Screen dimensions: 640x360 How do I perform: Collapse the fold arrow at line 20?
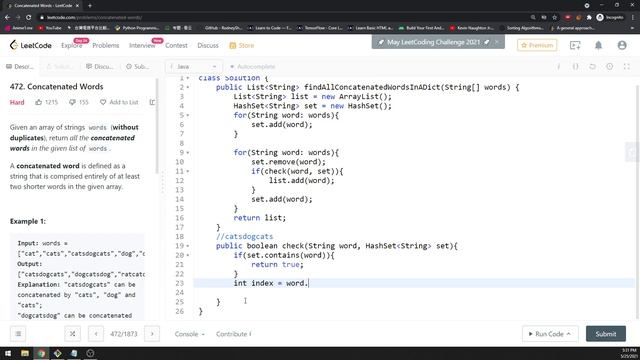[x=188, y=256]
